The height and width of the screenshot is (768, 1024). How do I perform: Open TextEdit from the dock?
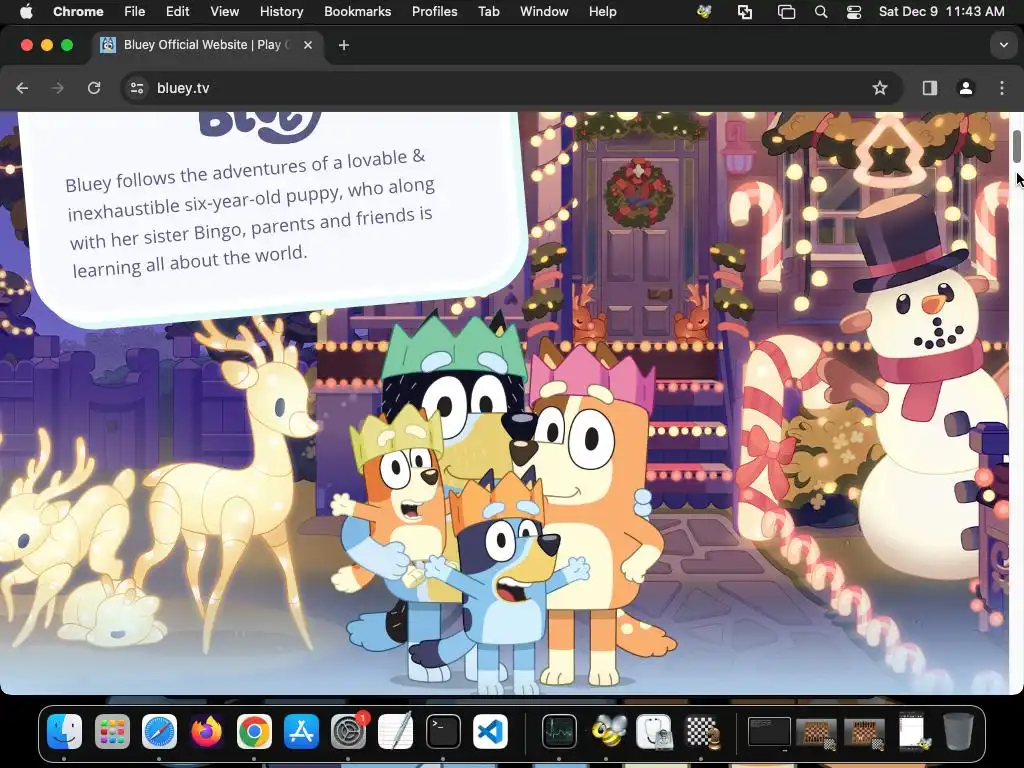(396, 731)
